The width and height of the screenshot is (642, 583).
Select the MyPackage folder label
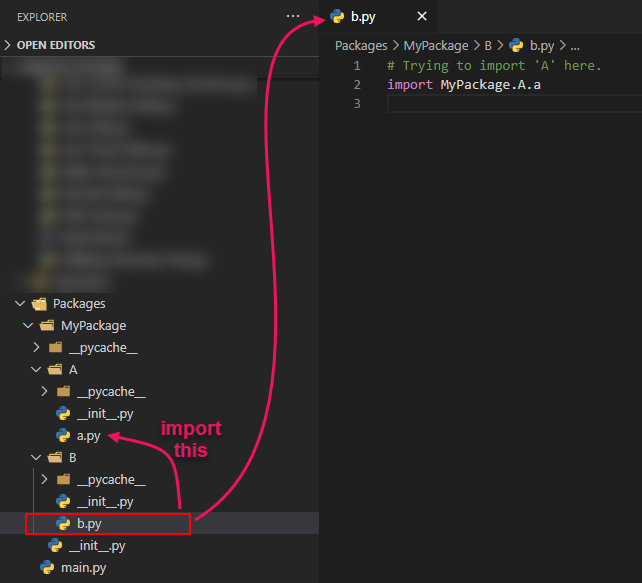tap(93, 326)
